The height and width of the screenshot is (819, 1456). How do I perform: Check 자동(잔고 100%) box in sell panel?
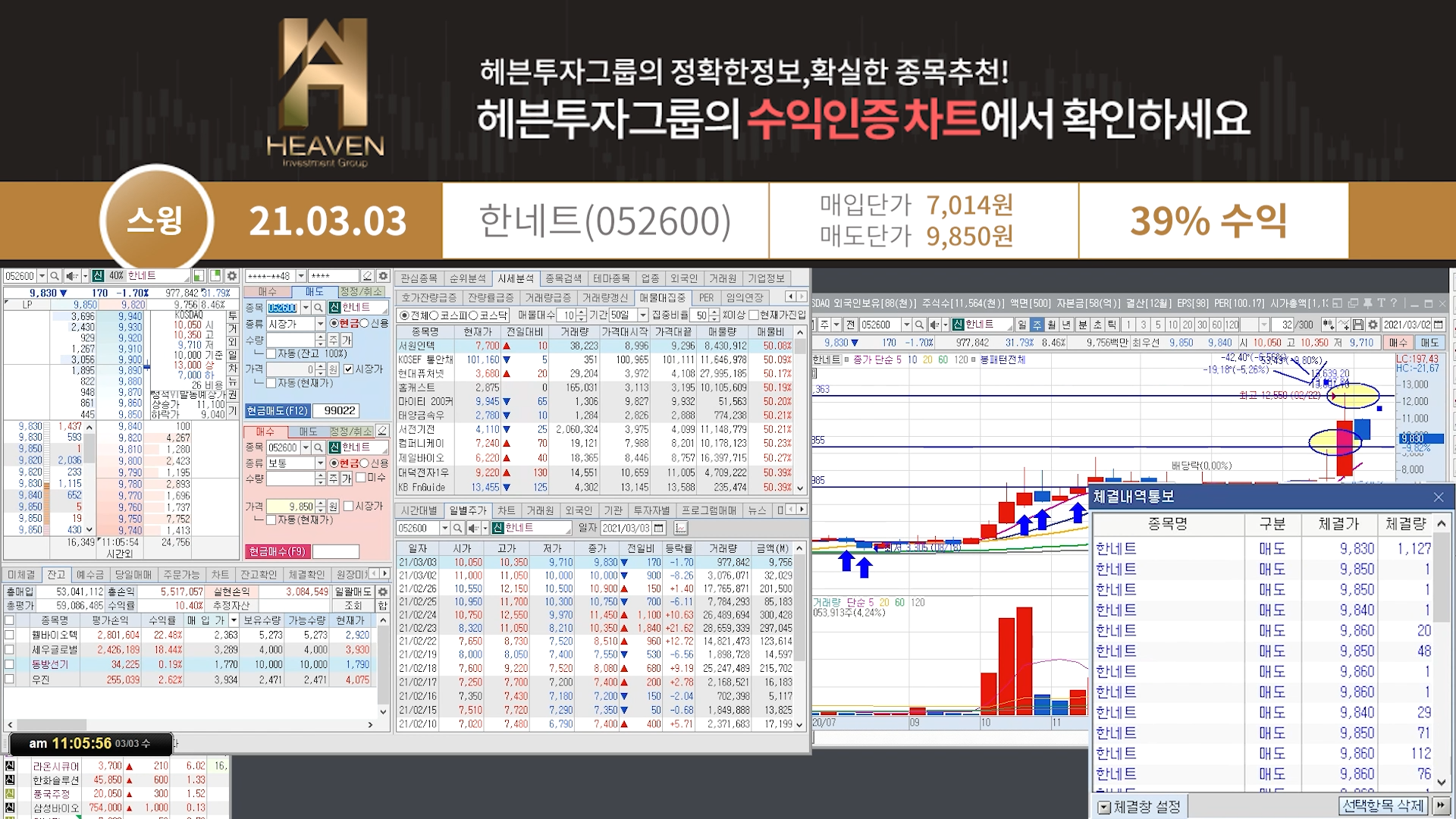tap(271, 354)
